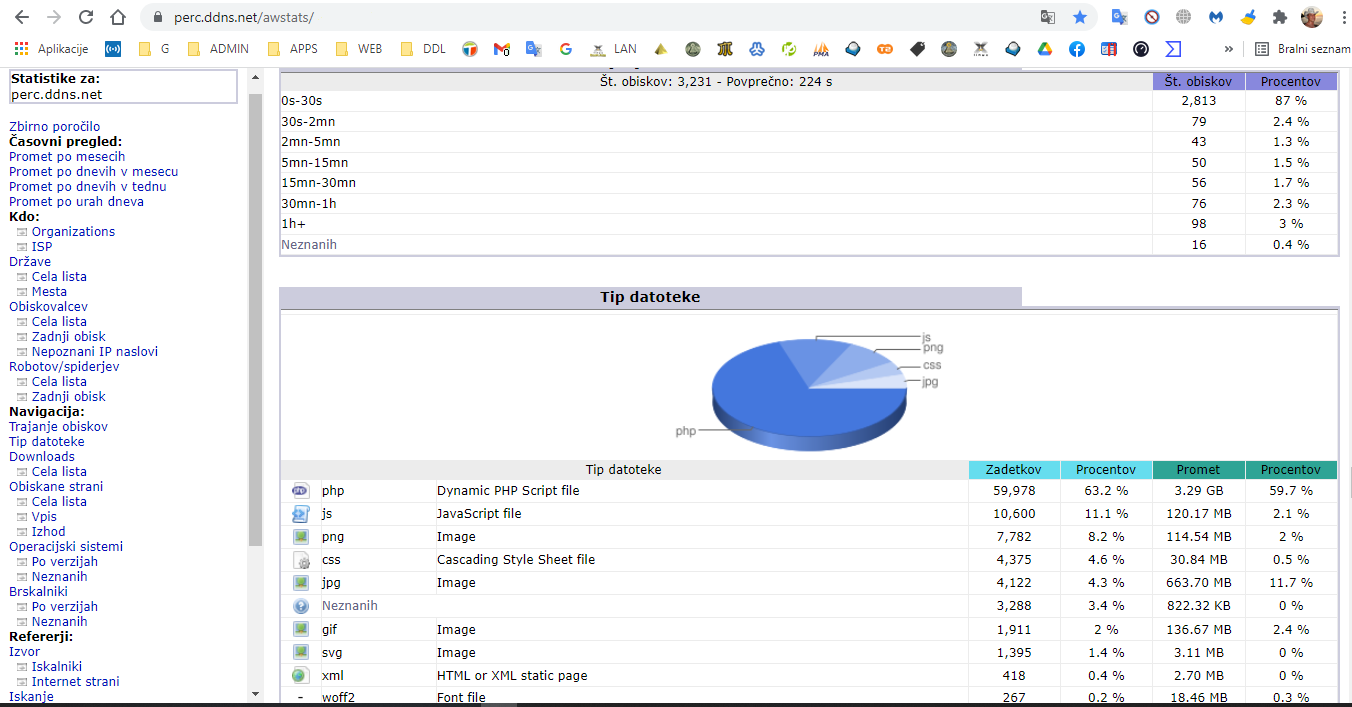Viewport: 1352px width, 707px height.
Task: Open Internet strani link
Action: [x=75, y=681]
